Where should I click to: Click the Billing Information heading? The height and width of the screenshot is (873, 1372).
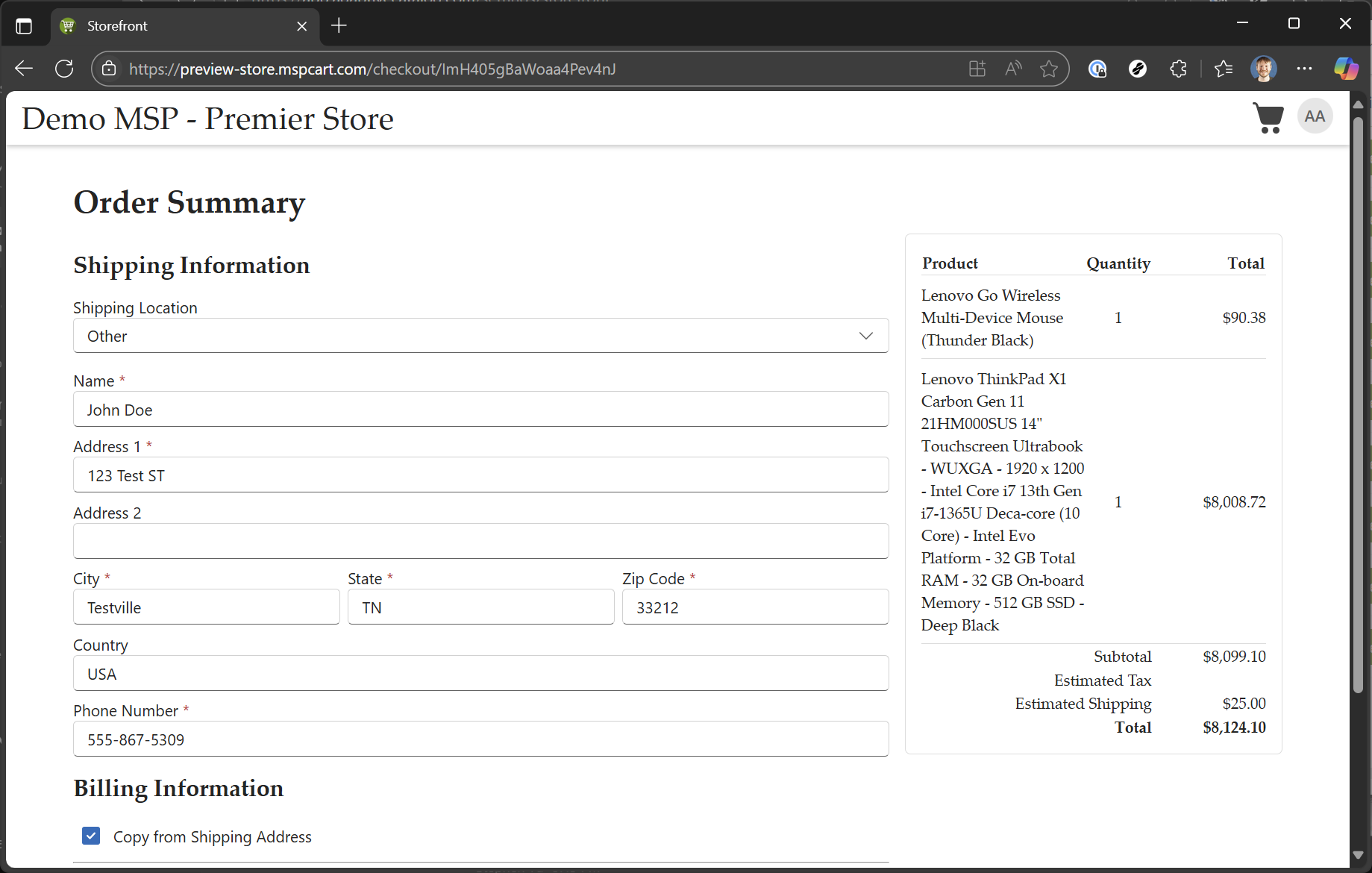[x=178, y=789]
